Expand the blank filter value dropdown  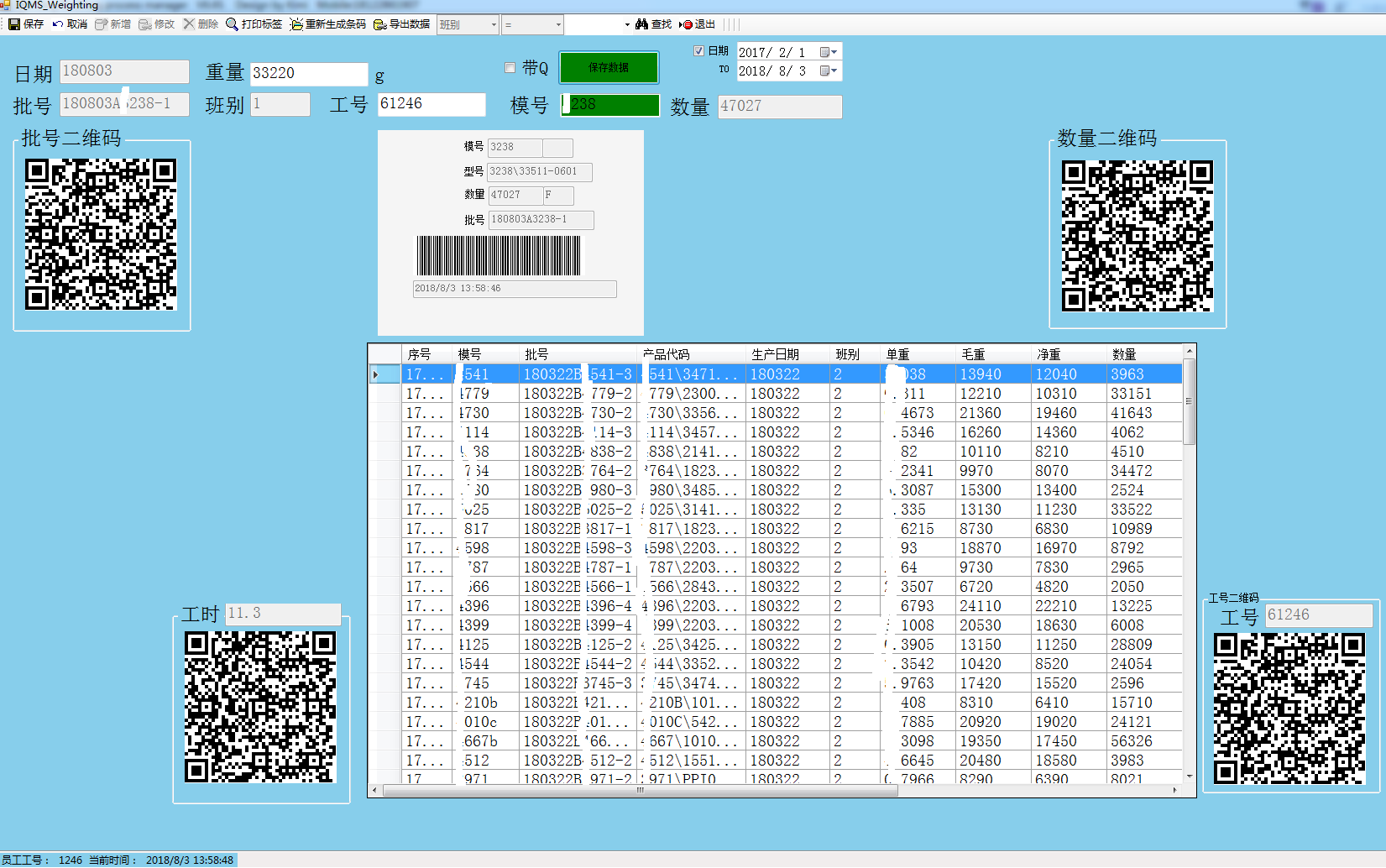point(626,24)
